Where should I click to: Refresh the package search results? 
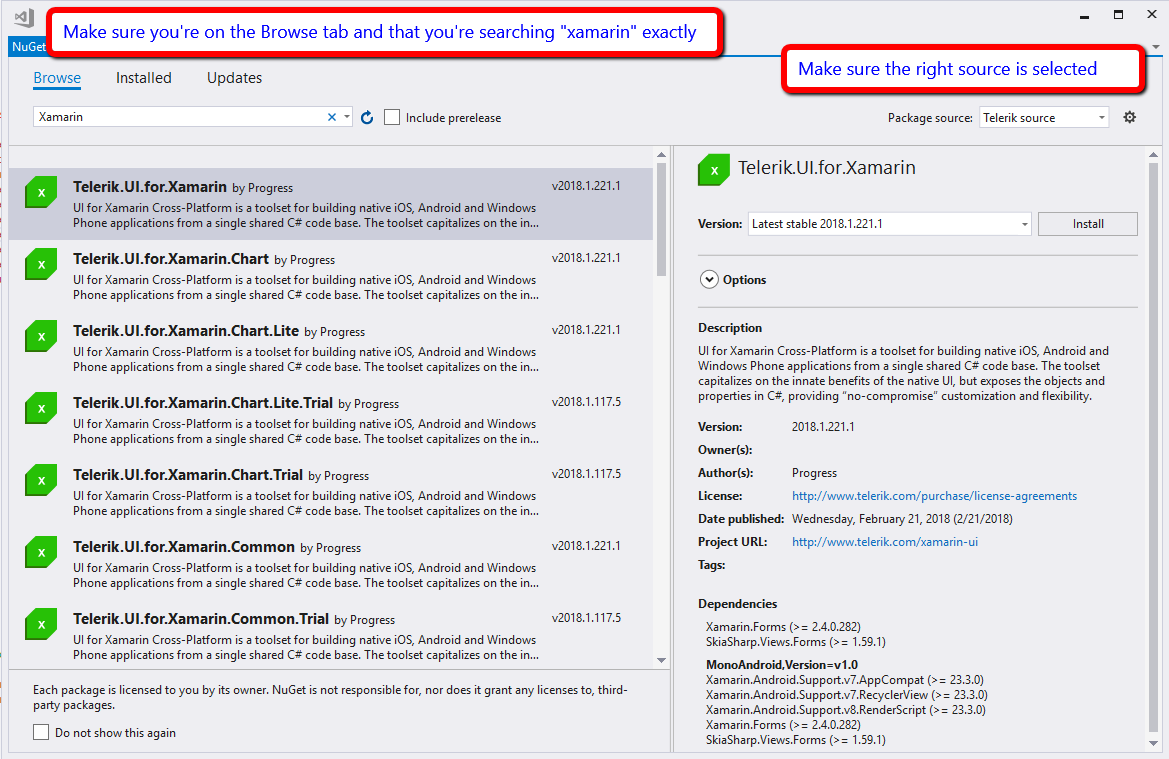click(x=367, y=118)
